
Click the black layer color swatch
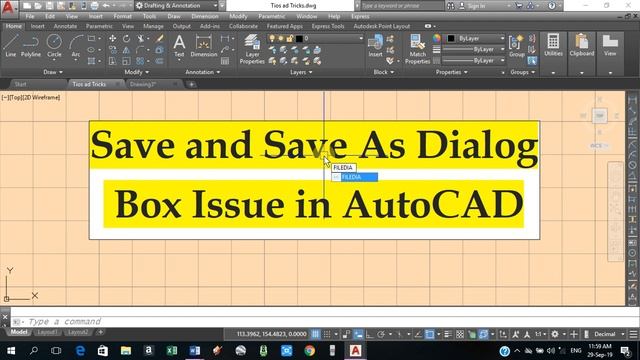point(299,38)
